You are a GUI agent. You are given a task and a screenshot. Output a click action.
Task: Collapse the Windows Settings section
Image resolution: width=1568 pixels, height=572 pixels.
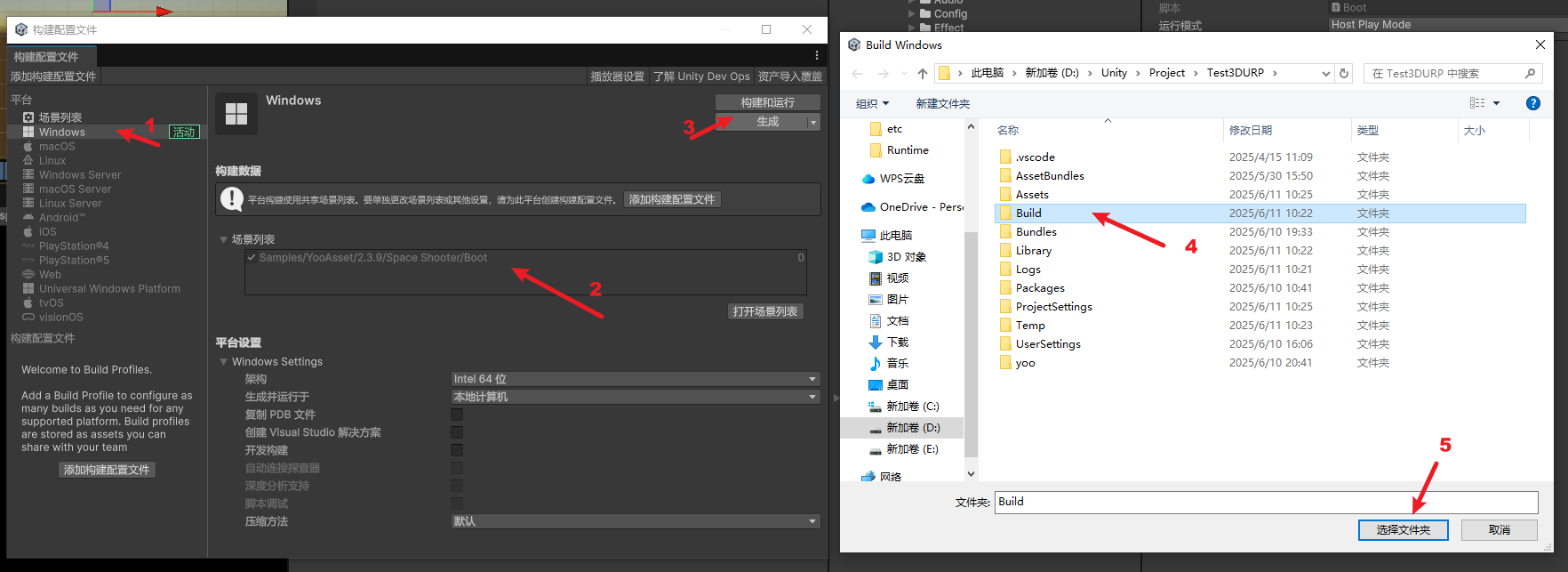click(224, 362)
